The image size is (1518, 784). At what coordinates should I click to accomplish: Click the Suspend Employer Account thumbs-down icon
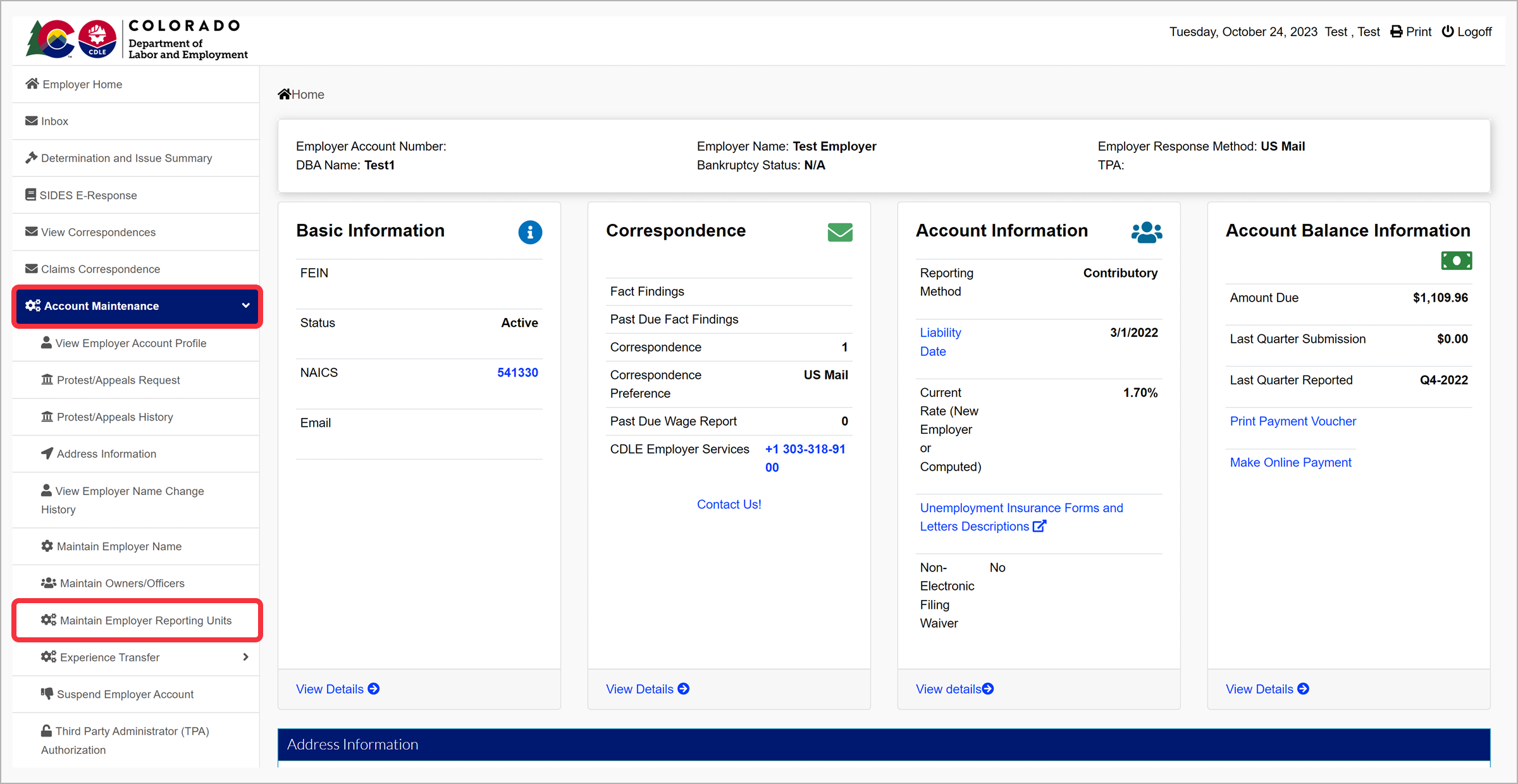(47, 694)
